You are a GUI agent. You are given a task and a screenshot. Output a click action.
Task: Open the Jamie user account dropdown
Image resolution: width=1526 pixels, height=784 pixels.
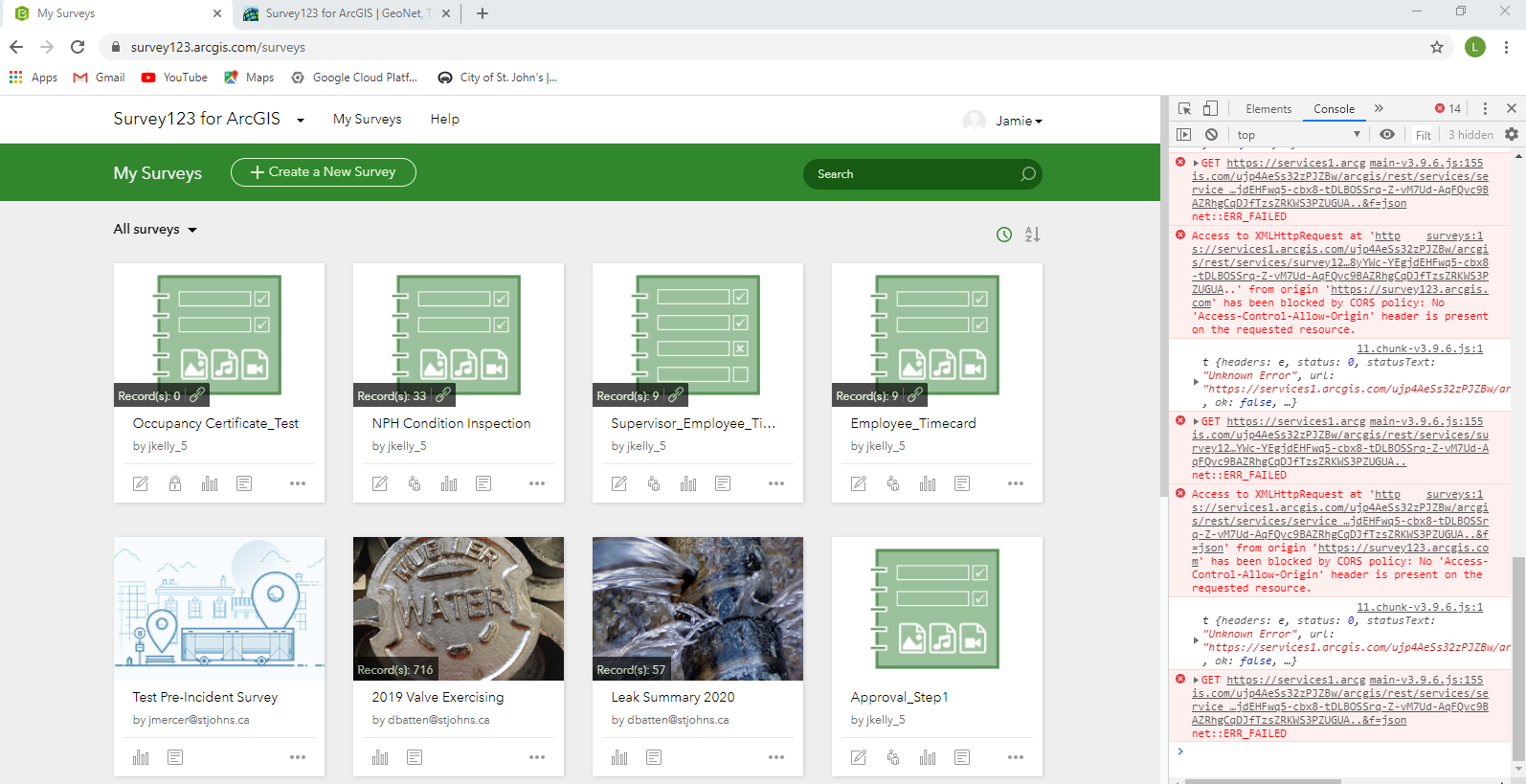(x=1019, y=121)
